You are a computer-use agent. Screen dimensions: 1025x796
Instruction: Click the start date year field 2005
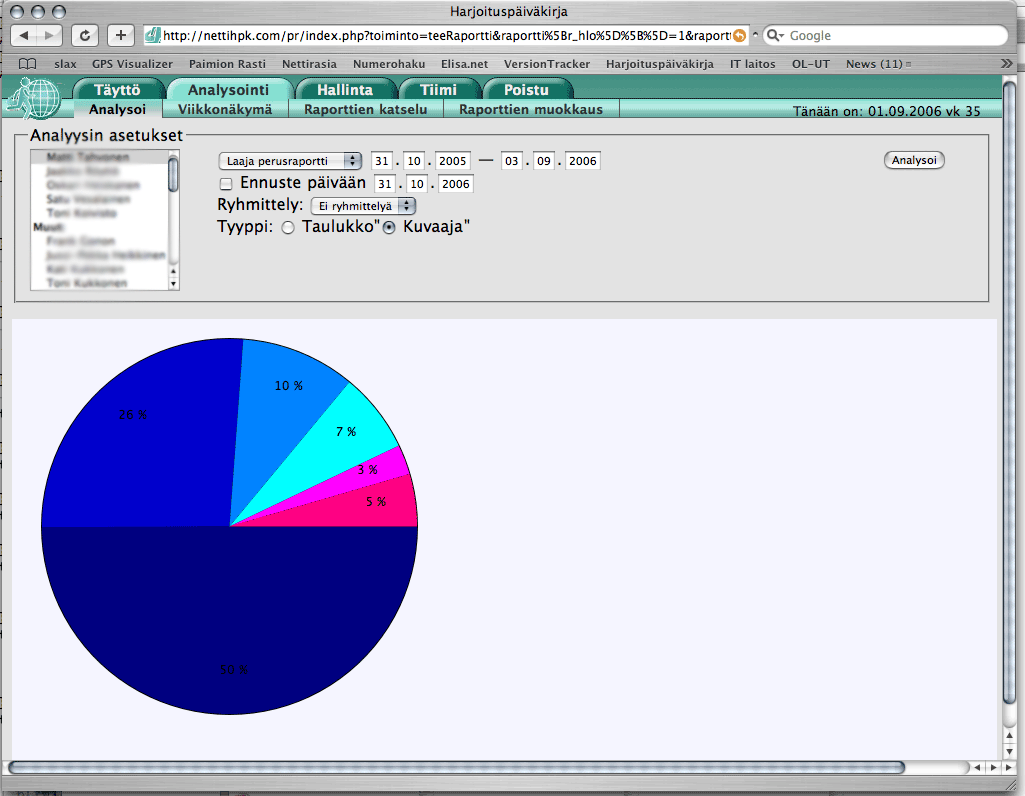pyautogui.click(x=452, y=161)
